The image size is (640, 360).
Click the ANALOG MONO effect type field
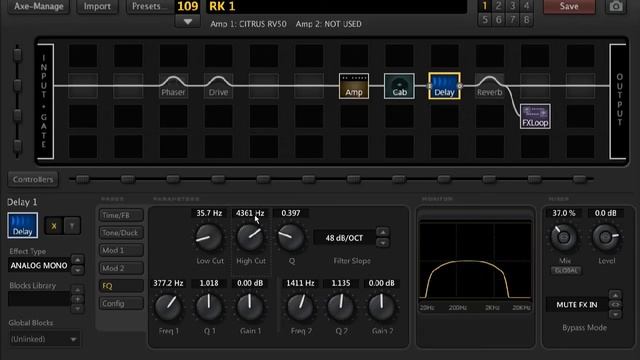[x=39, y=265]
